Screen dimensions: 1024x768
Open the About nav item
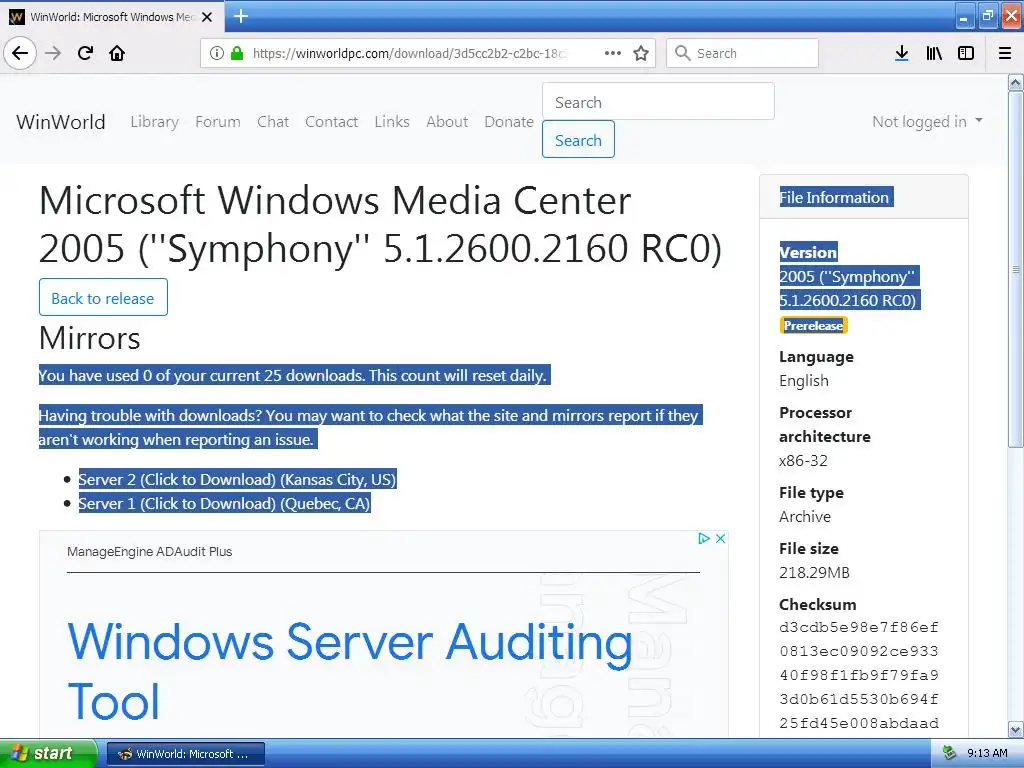click(x=447, y=121)
